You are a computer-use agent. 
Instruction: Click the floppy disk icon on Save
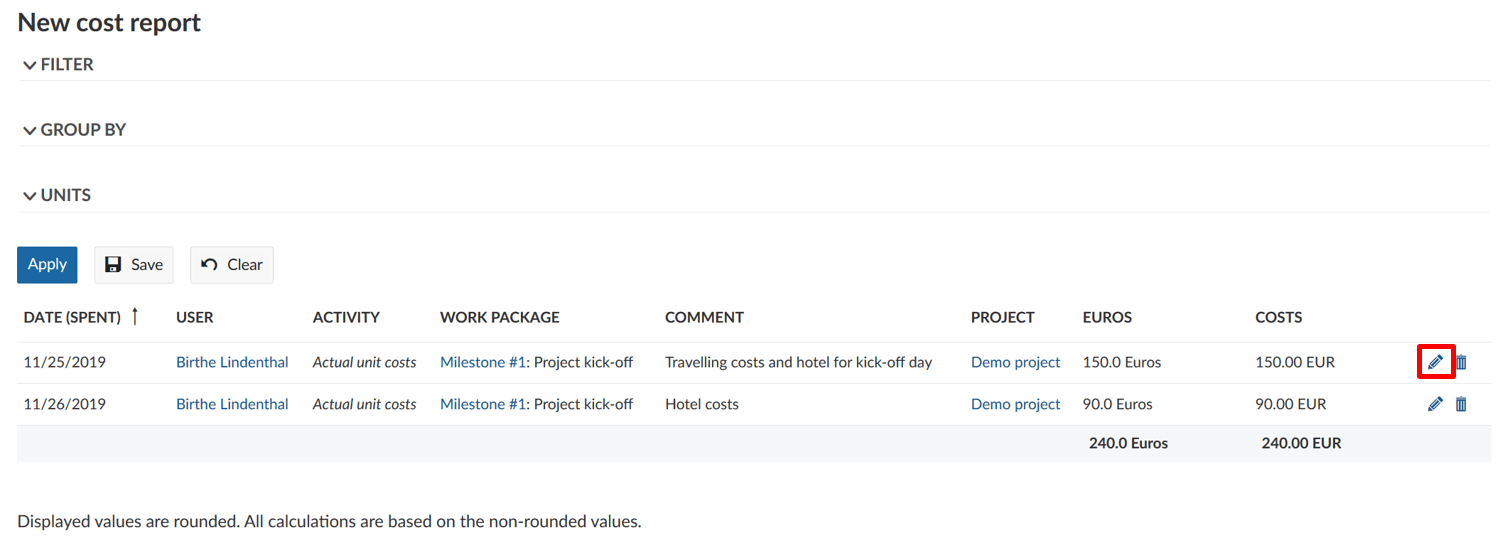pyautogui.click(x=114, y=265)
